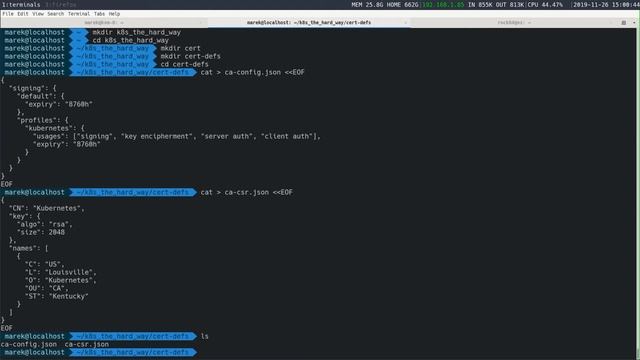
Task: Click the "kubernetes": { line
Action: [x=54, y=128]
